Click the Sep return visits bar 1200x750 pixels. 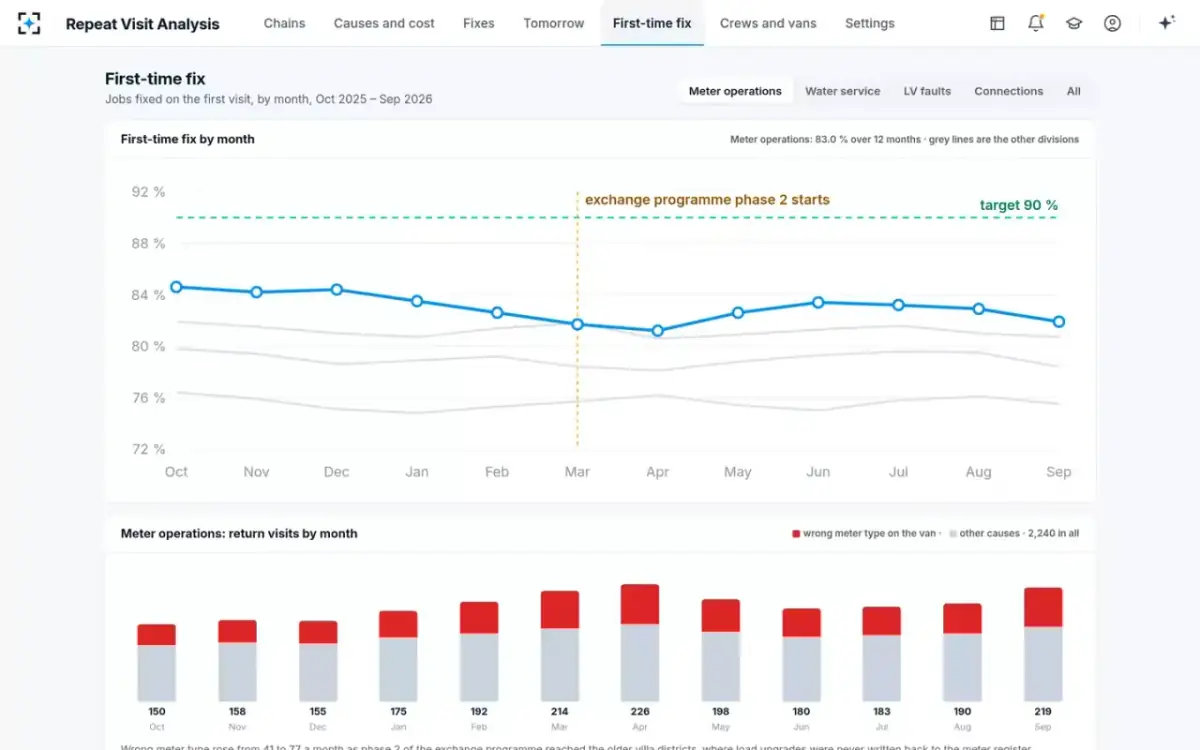1043,644
